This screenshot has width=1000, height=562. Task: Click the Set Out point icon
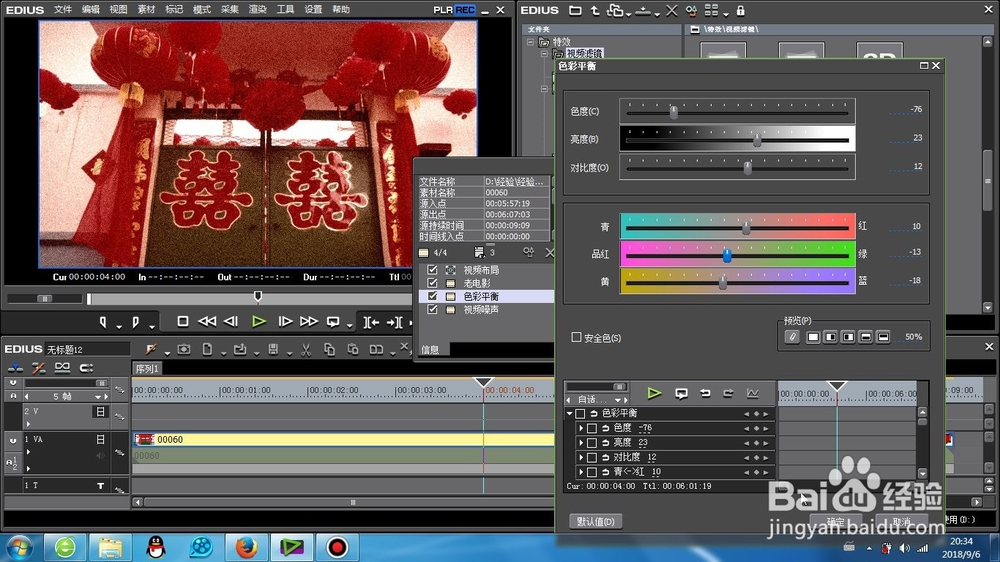(x=136, y=322)
